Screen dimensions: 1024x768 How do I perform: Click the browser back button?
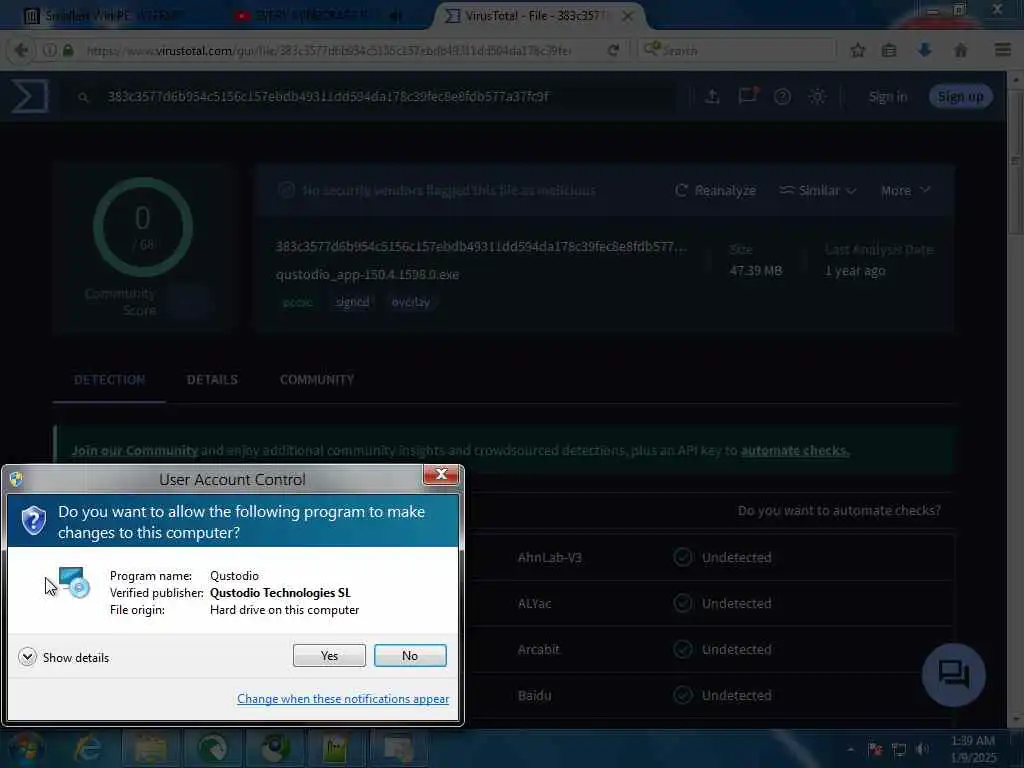click(x=22, y=50)
